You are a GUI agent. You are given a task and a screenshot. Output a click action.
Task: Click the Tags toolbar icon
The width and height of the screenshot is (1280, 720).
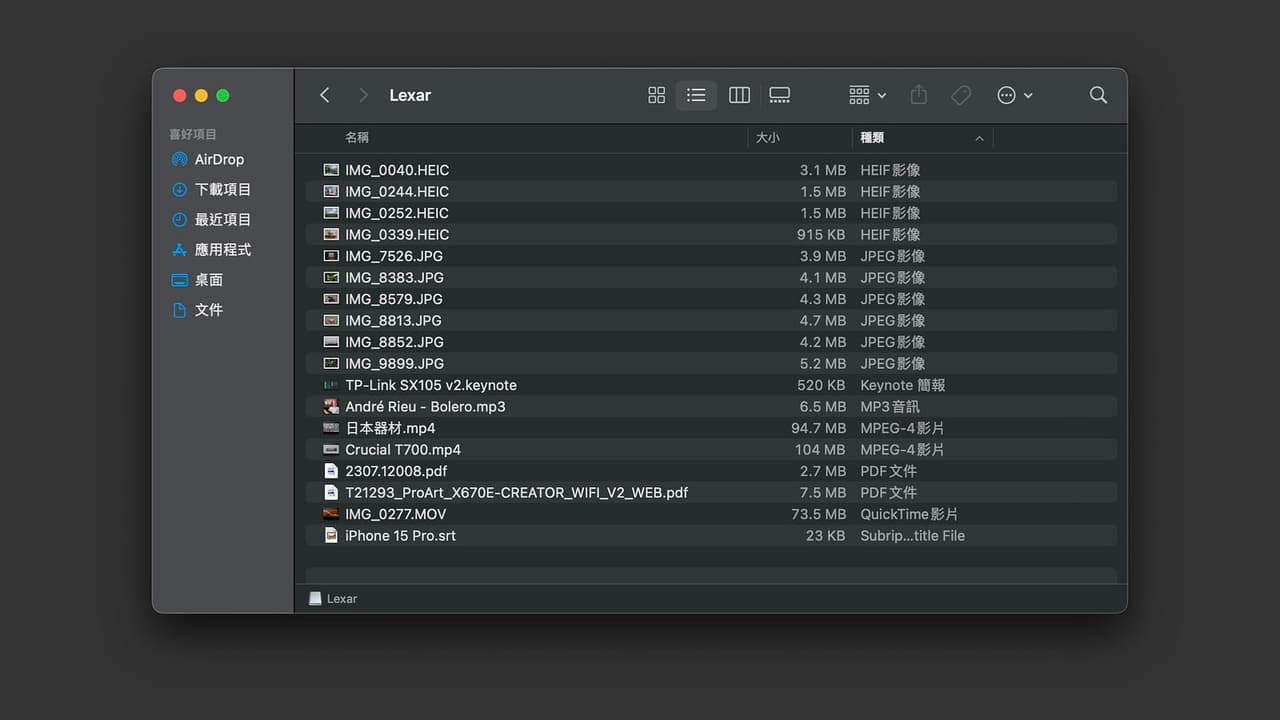coord(961,95)
